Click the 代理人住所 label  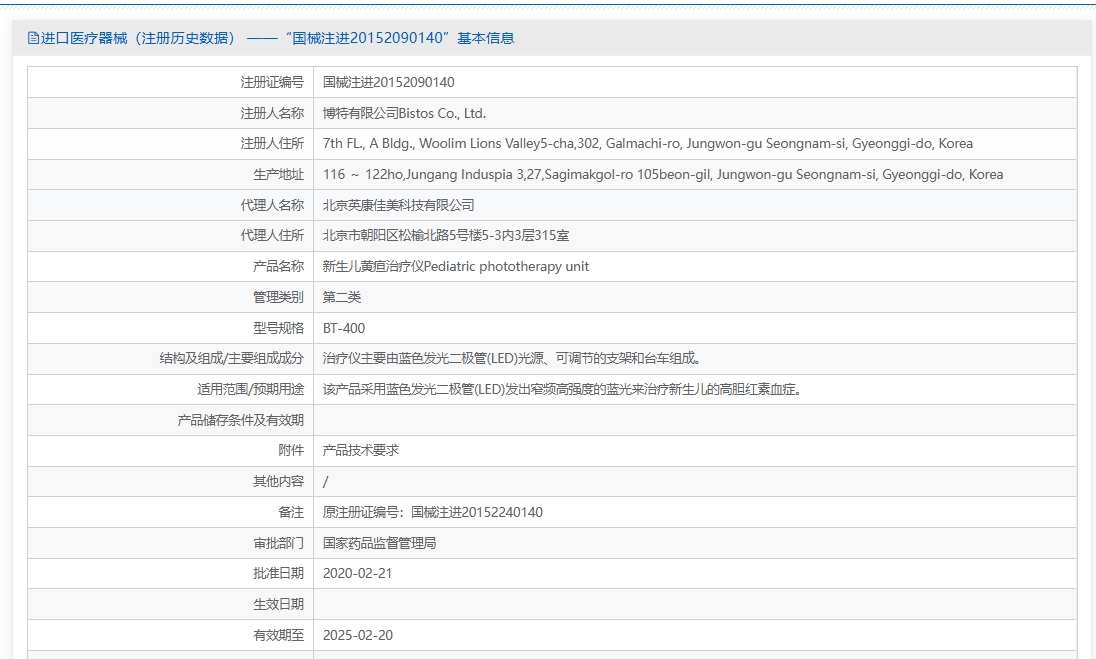click(x=273, y=236)
